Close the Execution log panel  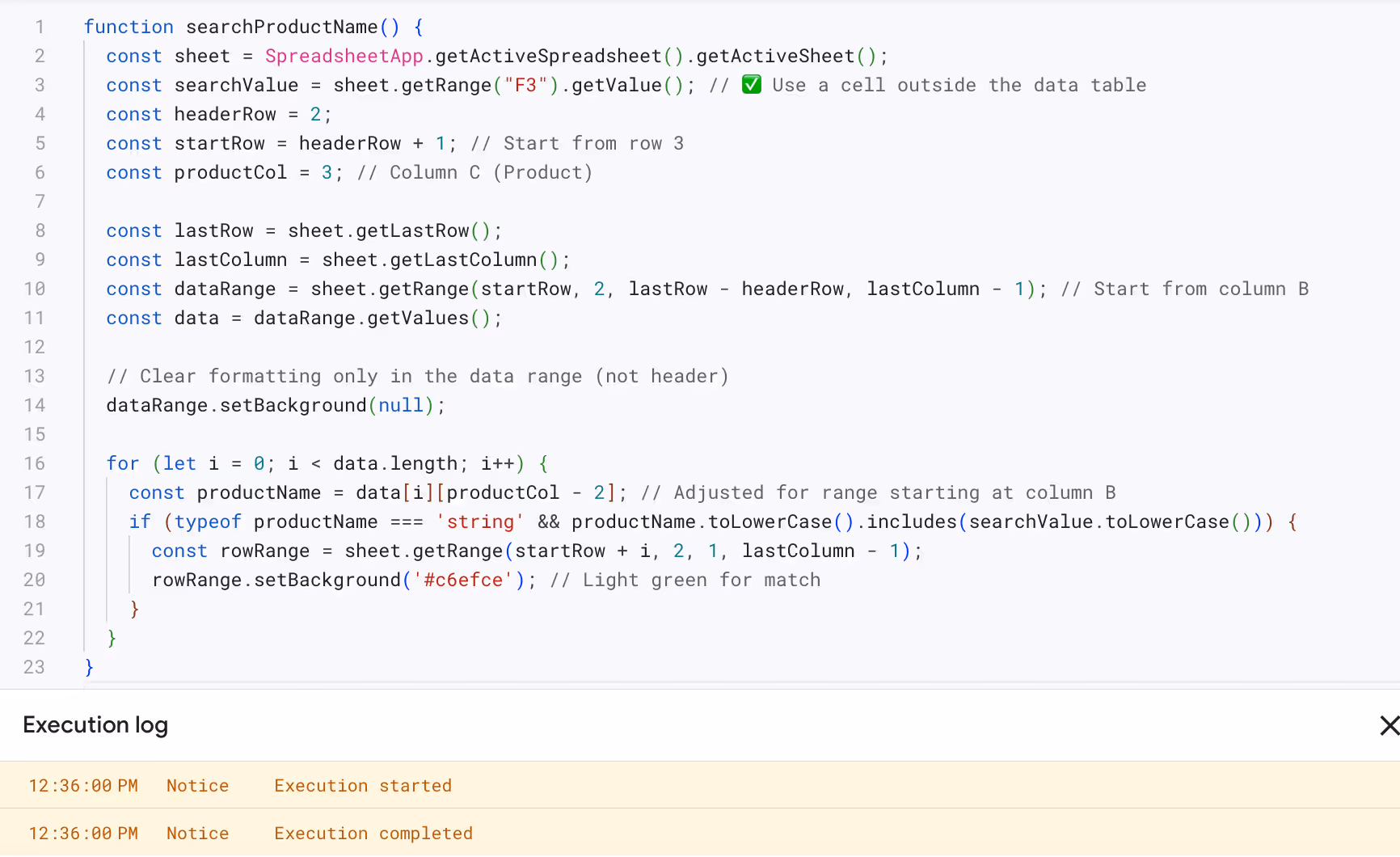[x=1389, y=725]
